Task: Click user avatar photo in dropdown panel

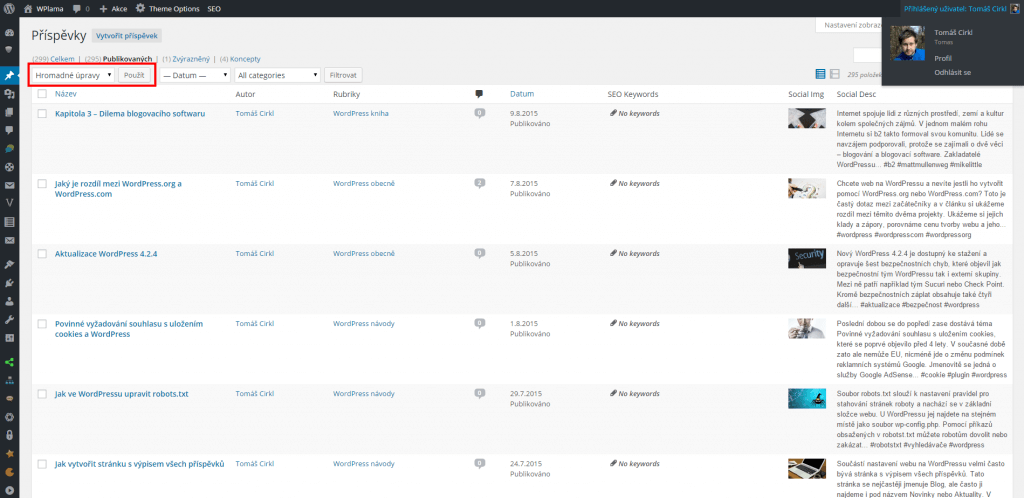Action: [x=908, y=43]
